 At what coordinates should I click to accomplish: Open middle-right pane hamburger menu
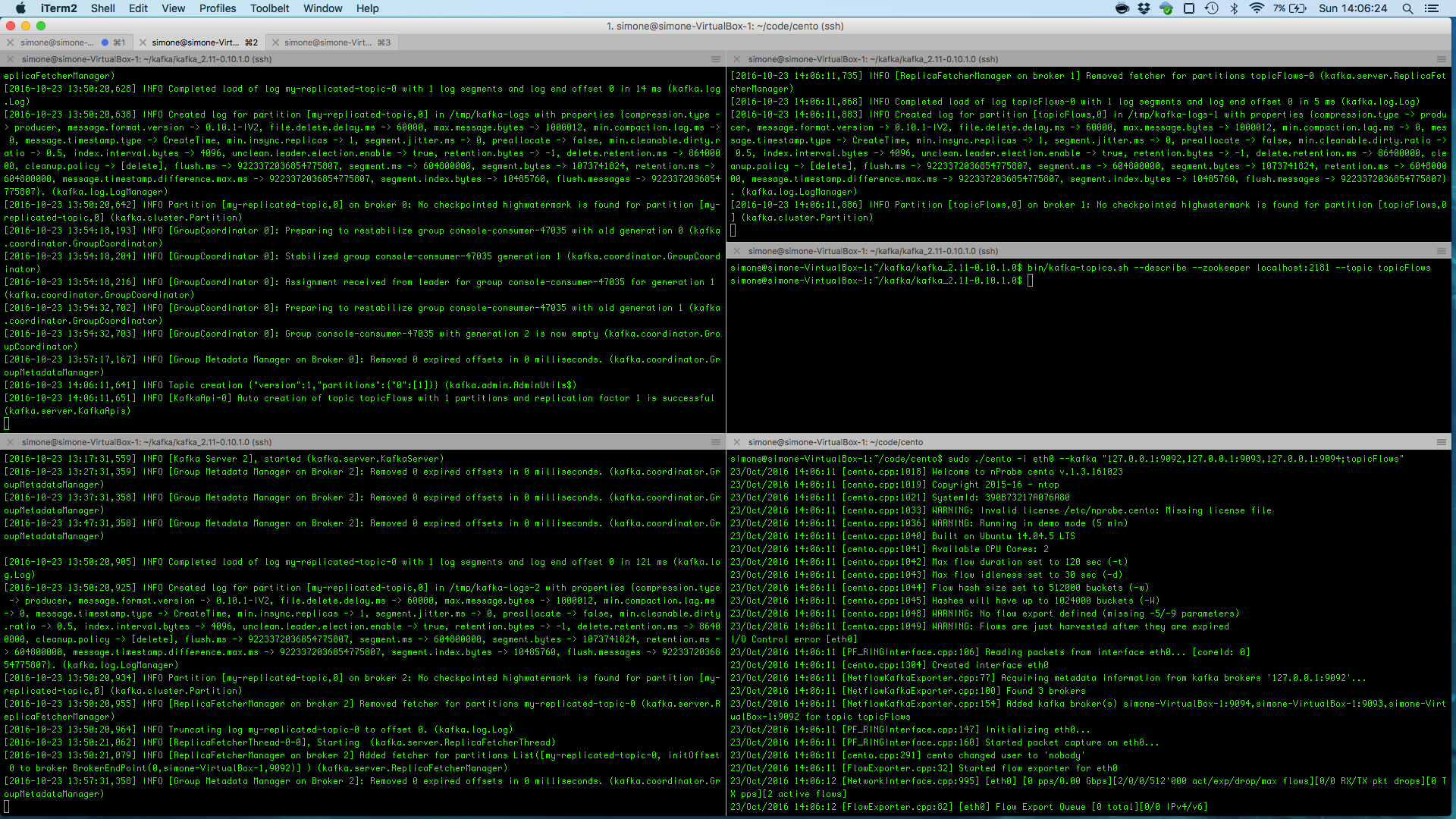(1442, 251)
